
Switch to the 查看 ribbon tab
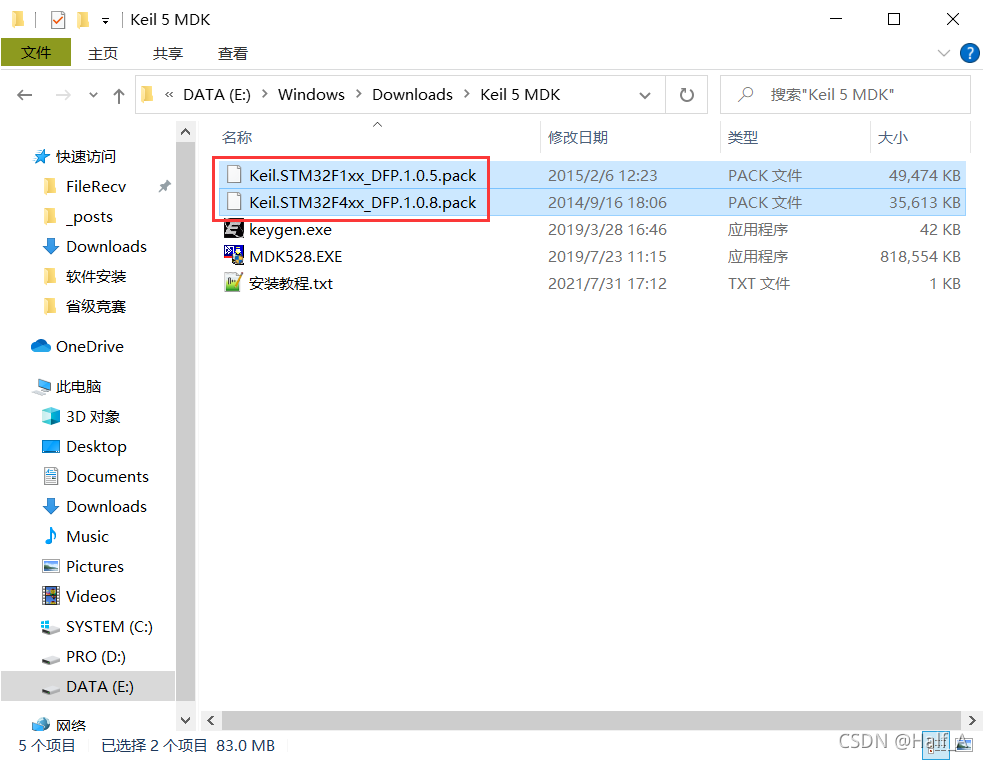pos(232,54)
